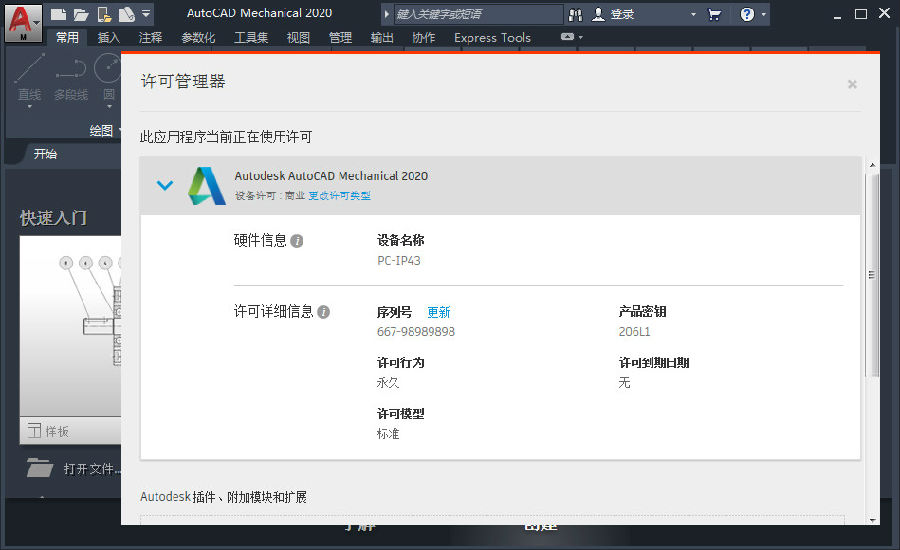
Task: Expand the search box arrow on its left
Action: (x=387, y=14)
